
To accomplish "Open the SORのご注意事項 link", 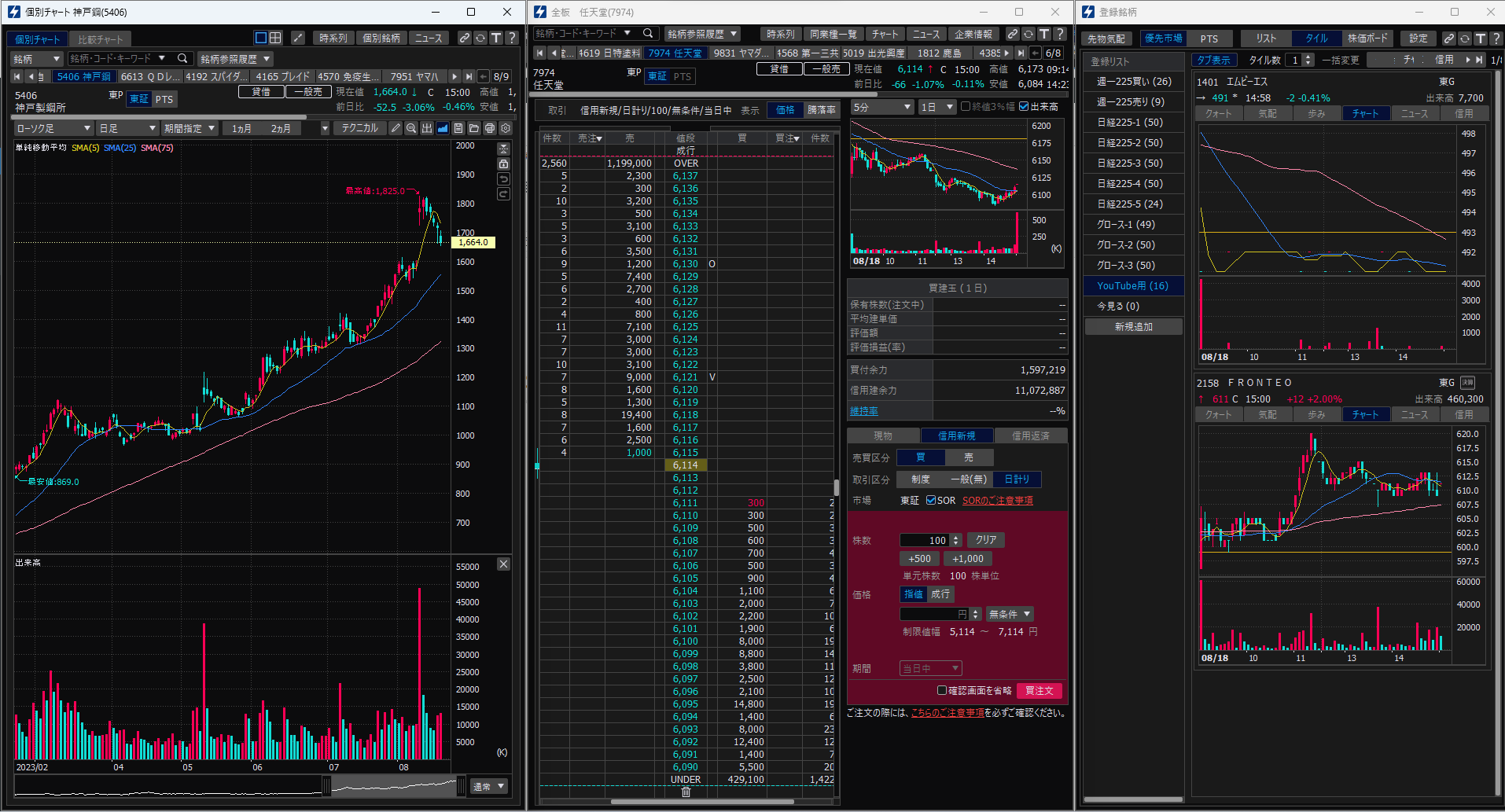I will pyautogui.click(x=997, y=500).
